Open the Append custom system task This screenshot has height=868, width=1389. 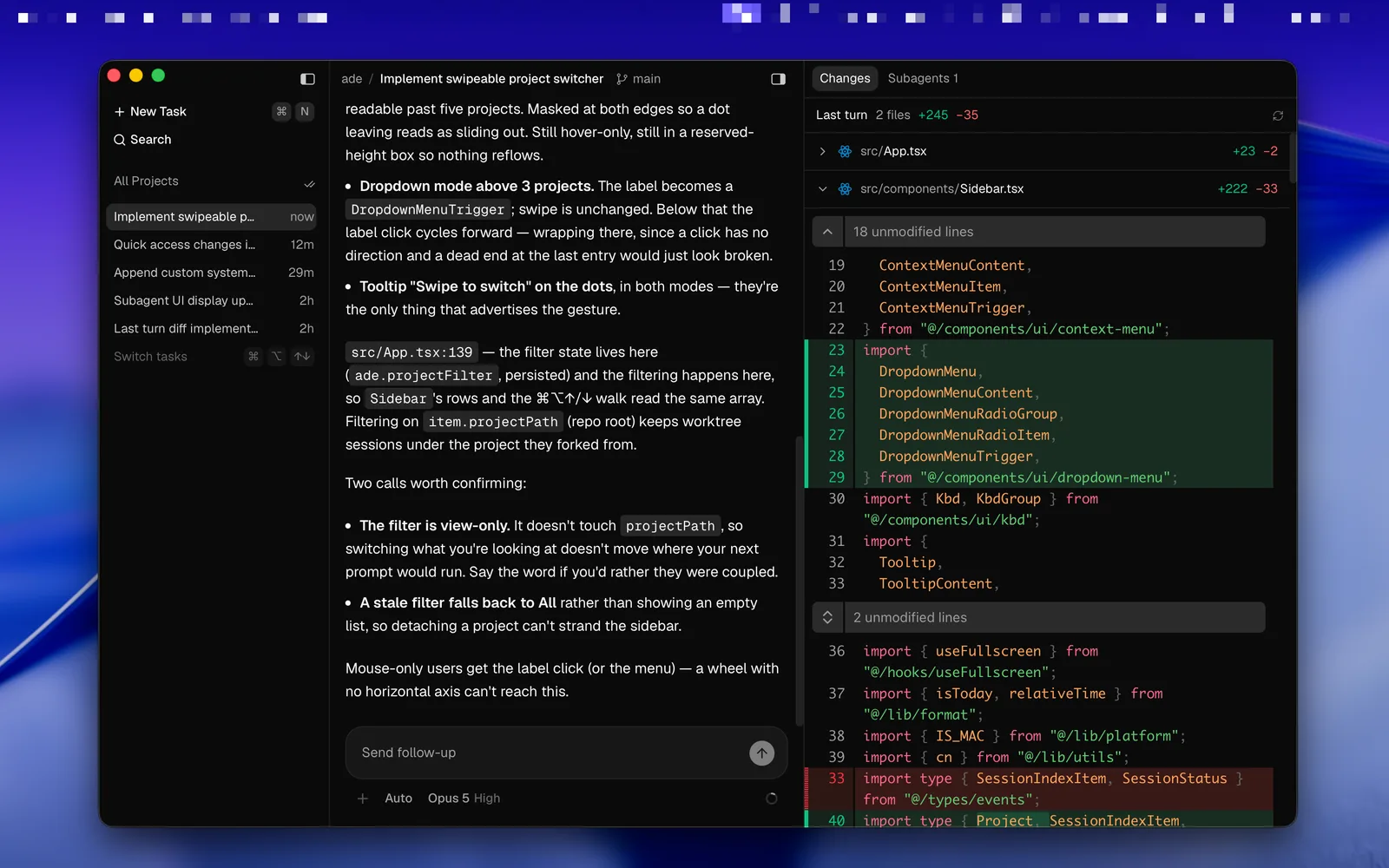(212, 273)
